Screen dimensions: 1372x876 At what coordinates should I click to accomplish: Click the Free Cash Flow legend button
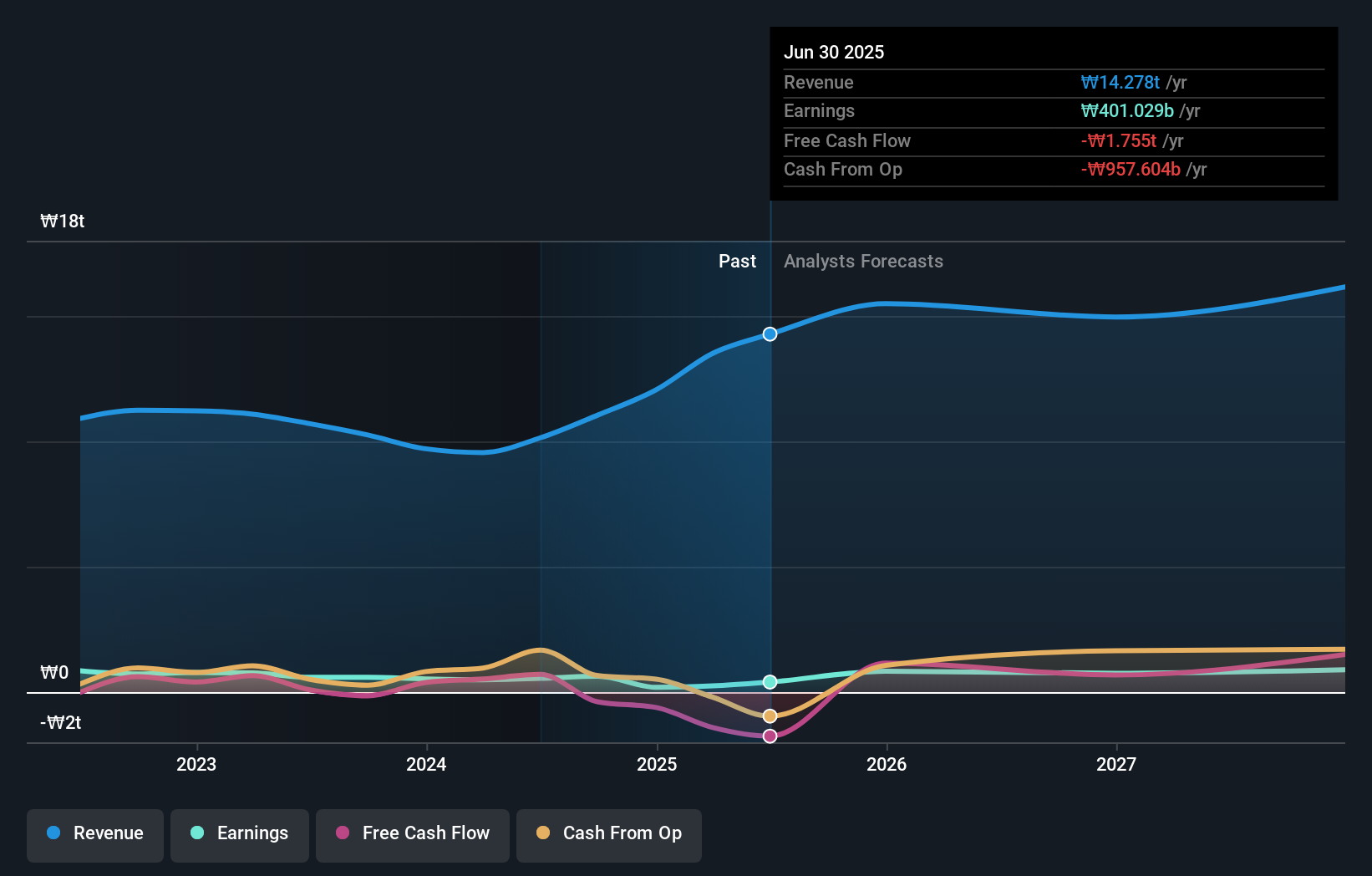pyautogui.click(x=412, y=833)
